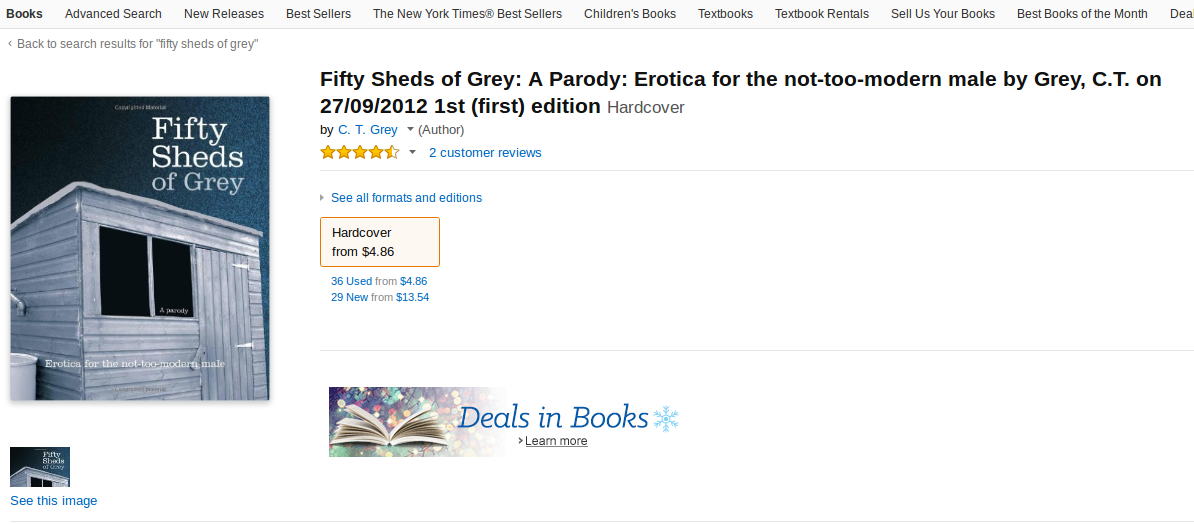Open the C. T. Grey author link
1194x524 pixels.
point(368,130)
